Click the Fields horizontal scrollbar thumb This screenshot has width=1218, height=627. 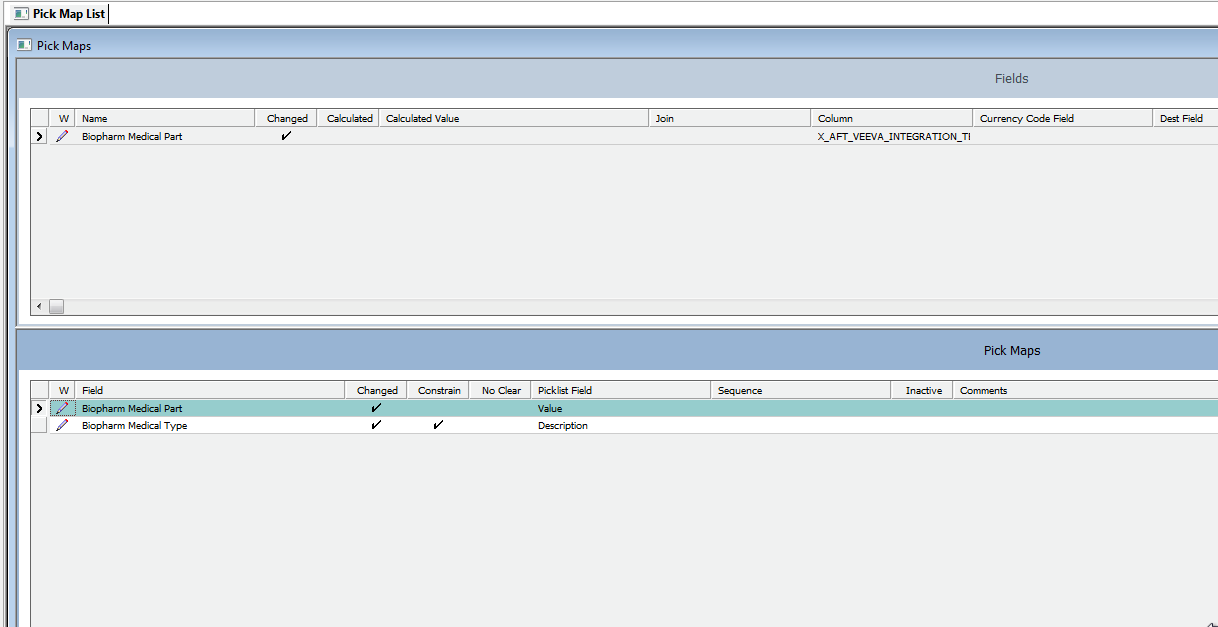57,306
